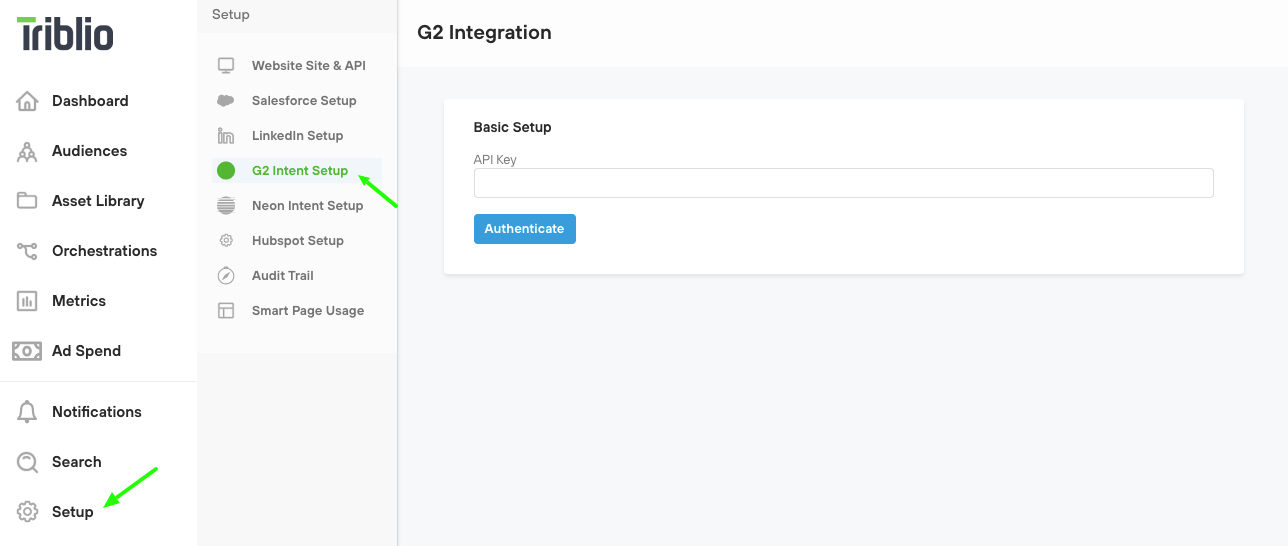Screen dimensions: 1288x546
Task: Click the Setup submenu header text
Action: point(231,15)
